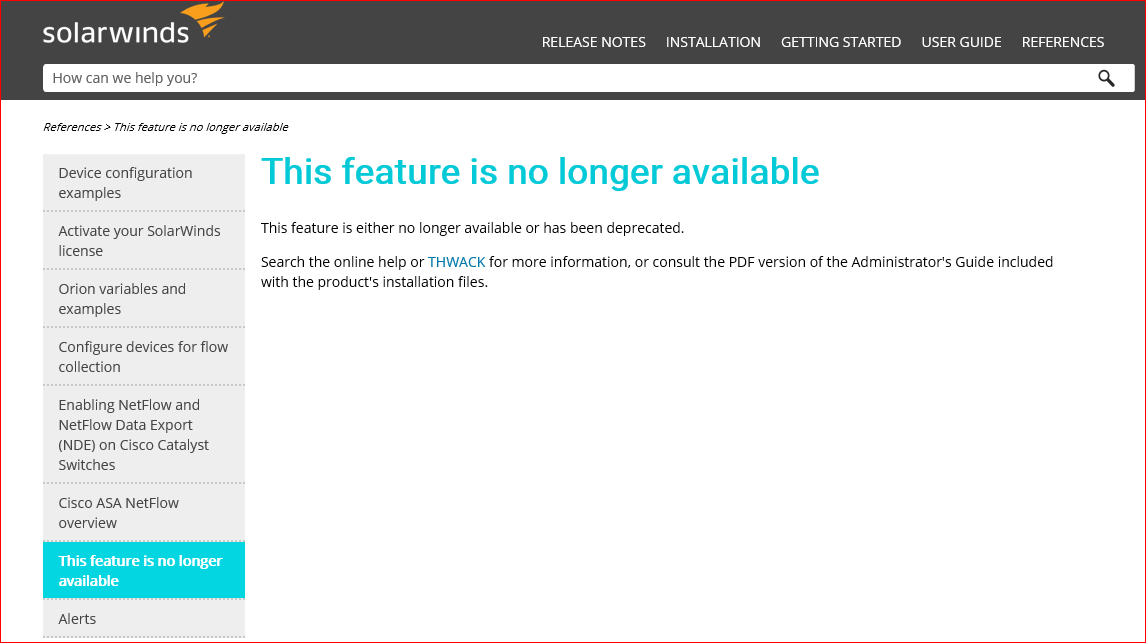The image size is (1146, 643).
Task: Open the Release Notes menu
Action: [593, 42]
